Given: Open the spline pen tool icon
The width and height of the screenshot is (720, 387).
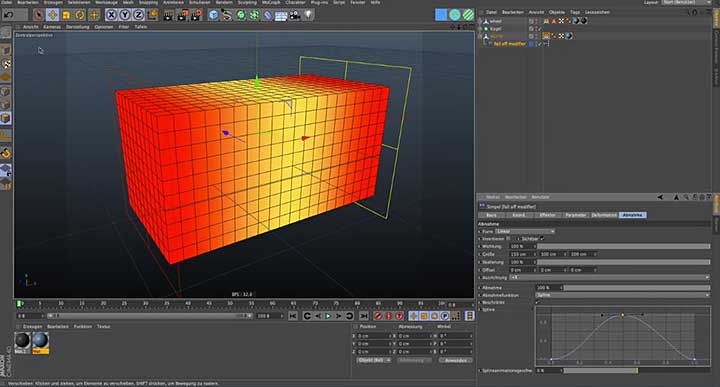Looking at the screenshot, I should pos(226,15).
